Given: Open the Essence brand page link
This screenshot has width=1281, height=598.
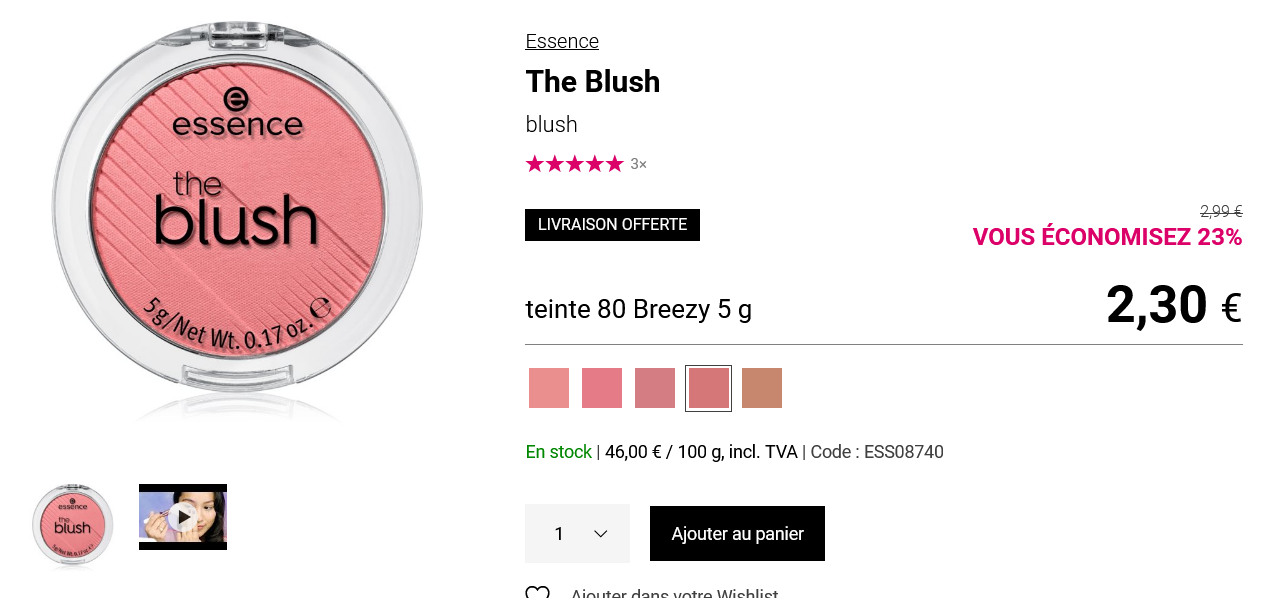Looking at the screenshot, I should pyautogui.click(x=562, y=41).
